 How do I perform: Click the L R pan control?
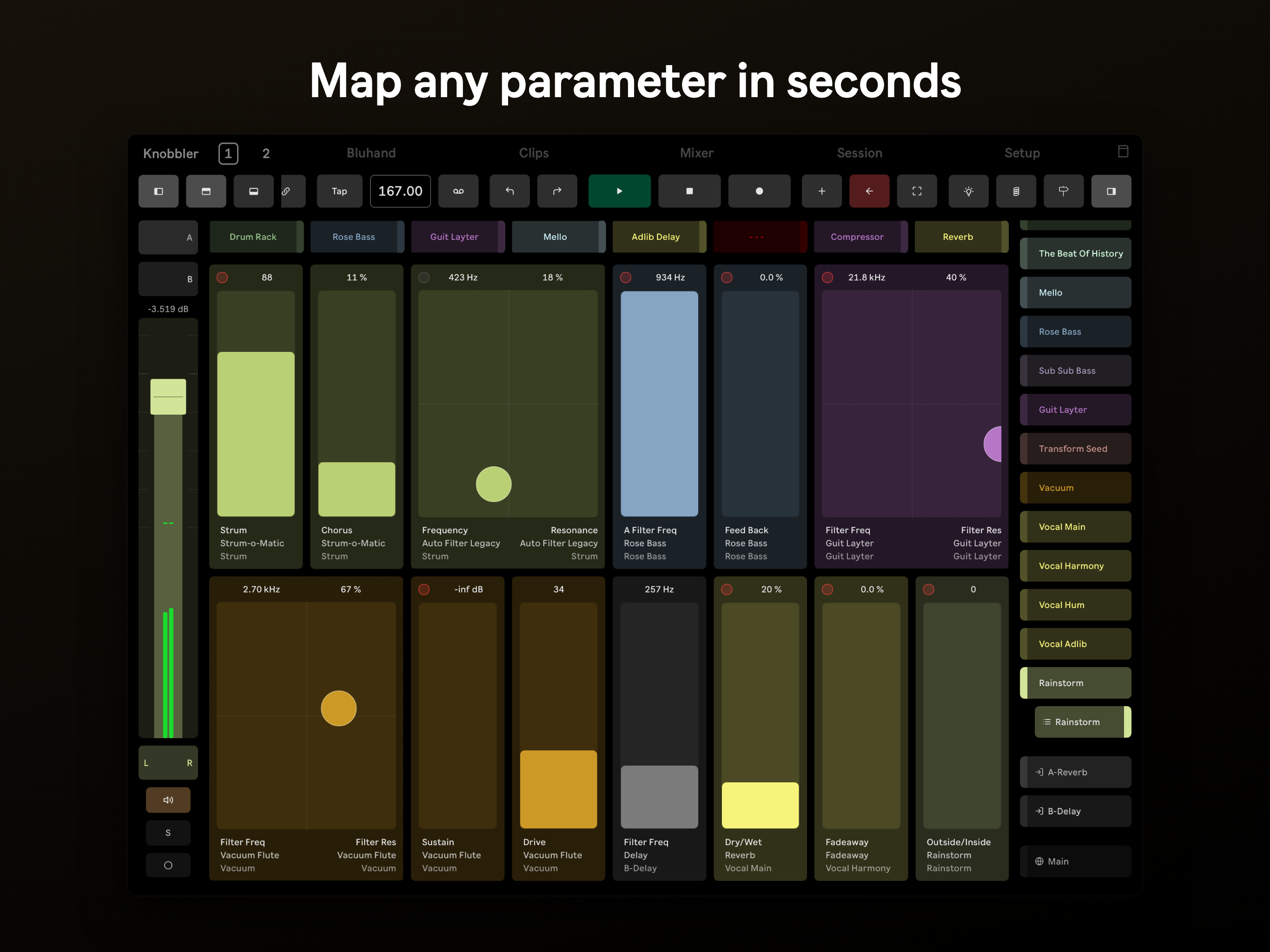click(168, 762)
